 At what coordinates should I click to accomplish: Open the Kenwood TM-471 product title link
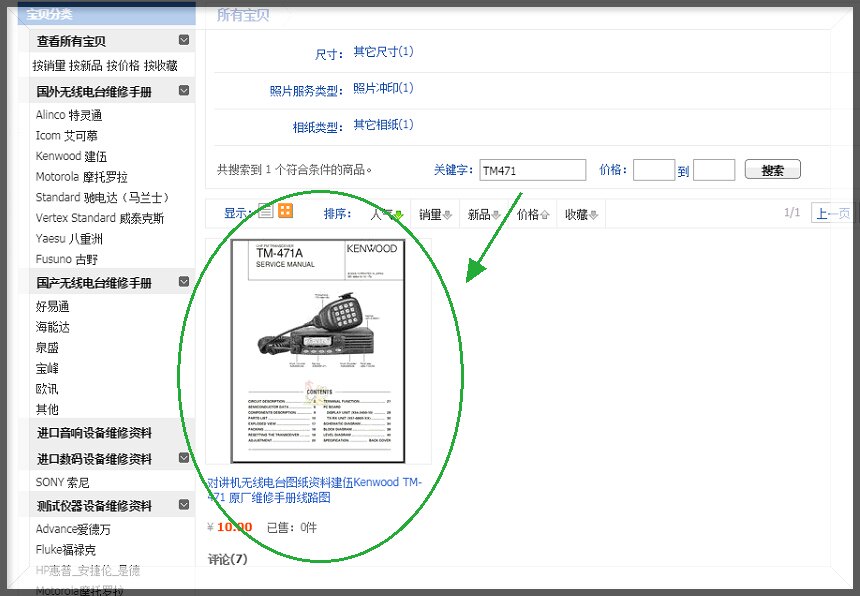(315, 490)
